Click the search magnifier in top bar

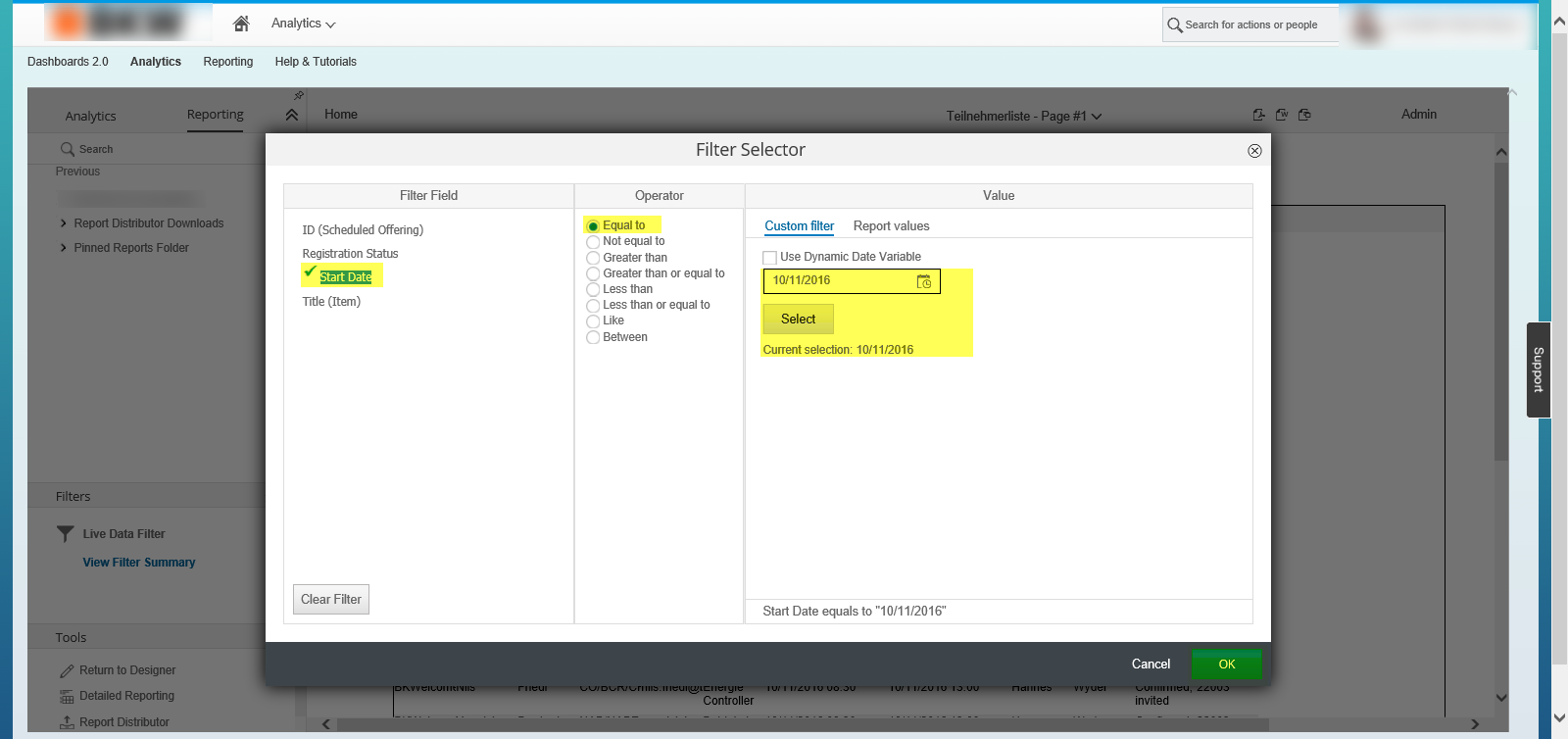[1174, 25]
